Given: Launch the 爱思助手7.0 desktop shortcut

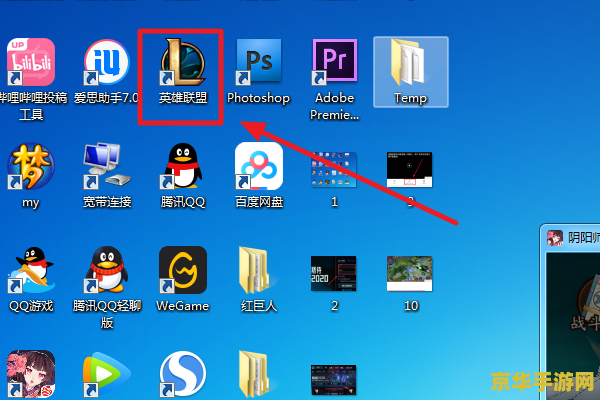Looking at the screenshot, I should tap(107, 62).
